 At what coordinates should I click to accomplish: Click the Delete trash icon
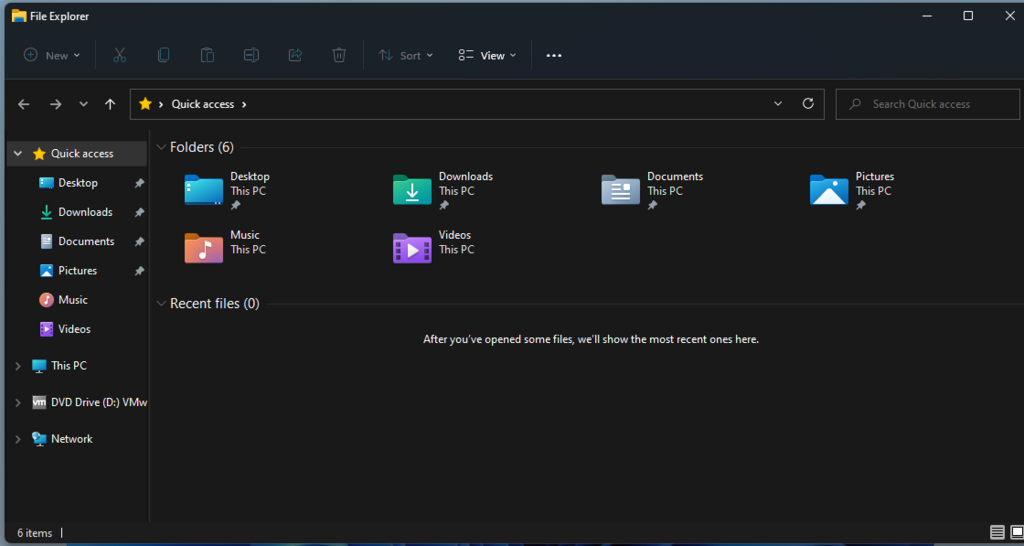point(339,56)
